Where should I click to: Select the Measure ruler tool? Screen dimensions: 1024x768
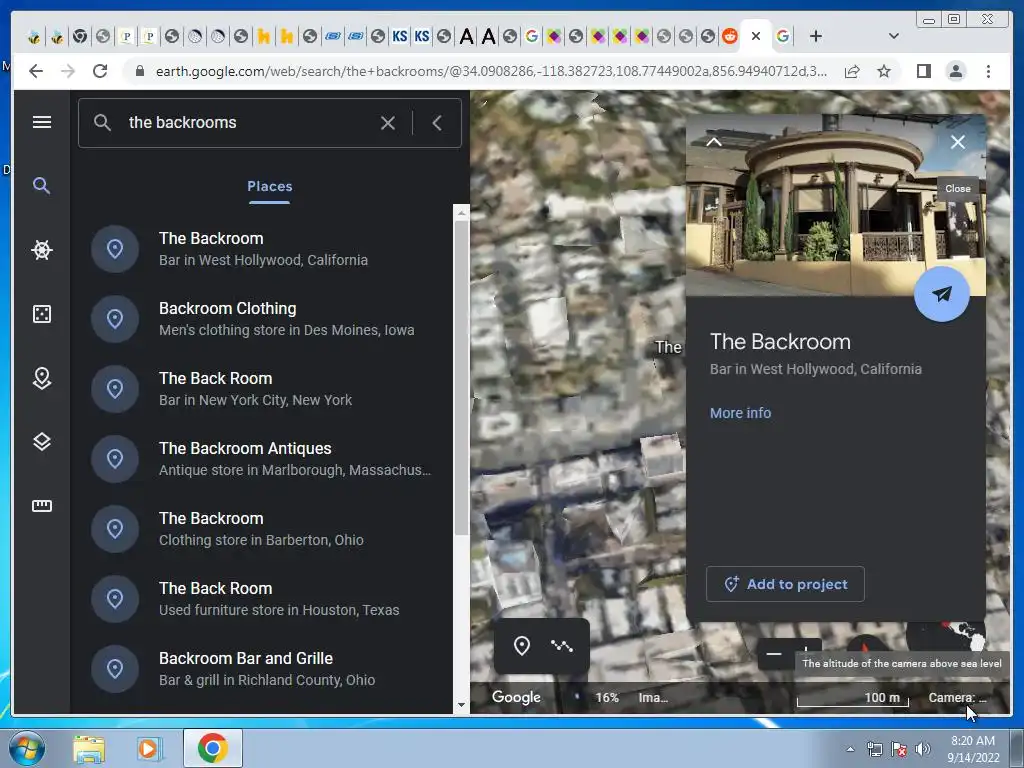(x=42, y=505)
